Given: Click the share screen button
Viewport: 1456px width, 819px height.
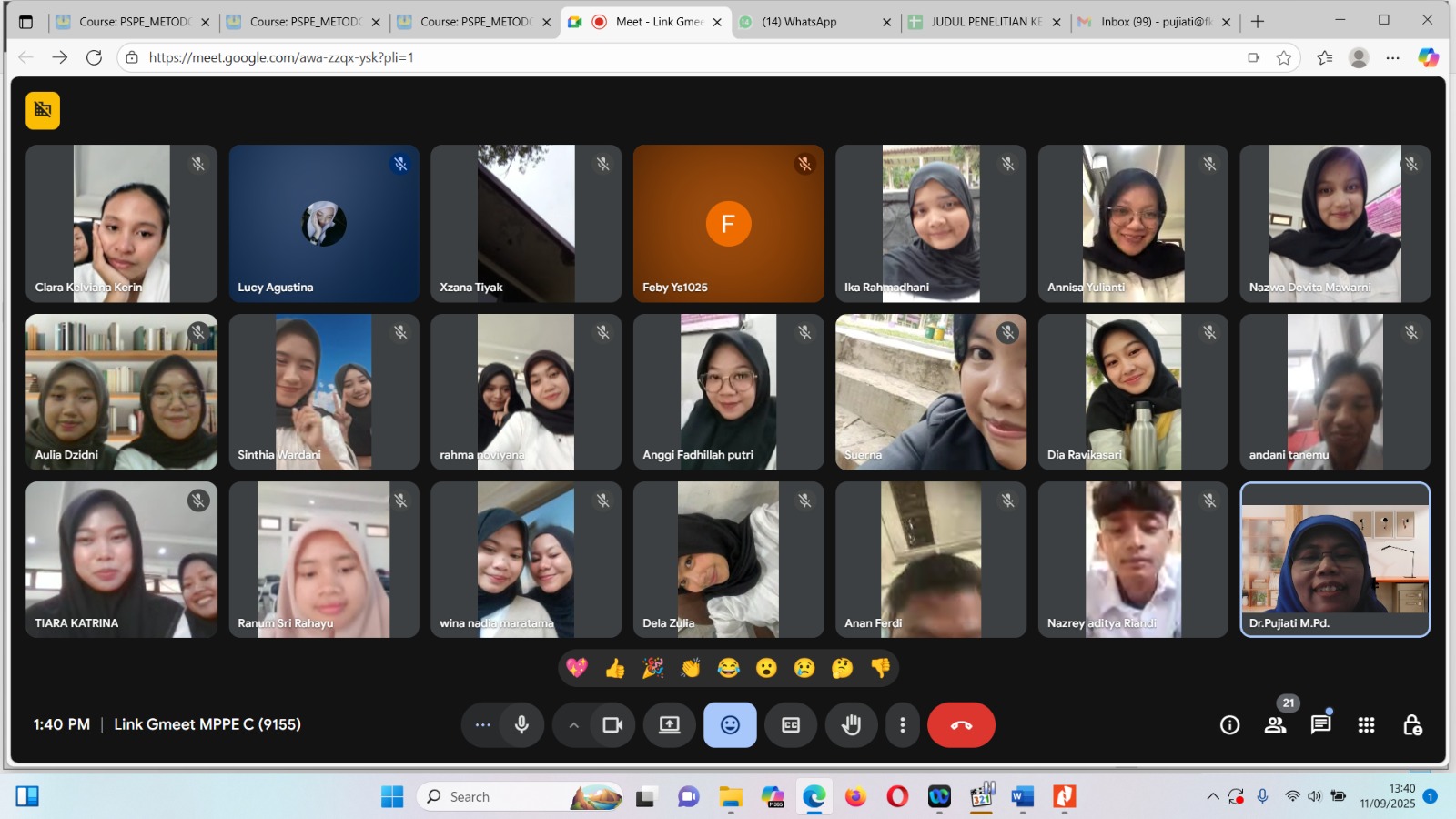Looking at the screenshot, I should (x=670, y=725).
